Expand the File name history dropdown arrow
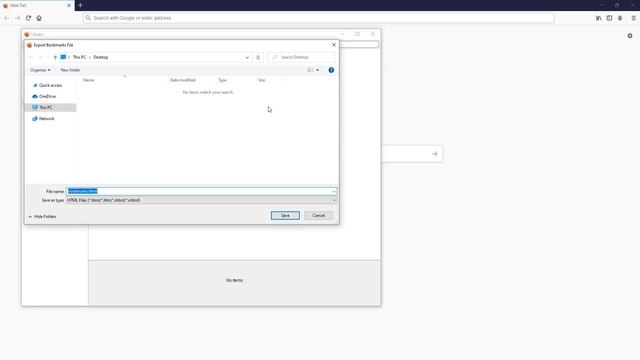Image resolution: width=640 pixels, height=360 pixels. (x=334, y=191)
